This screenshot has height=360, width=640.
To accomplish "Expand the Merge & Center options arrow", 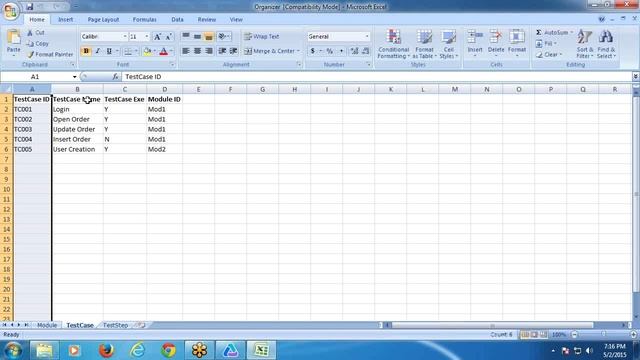I will pyautogui.click(x=298, y=51).
